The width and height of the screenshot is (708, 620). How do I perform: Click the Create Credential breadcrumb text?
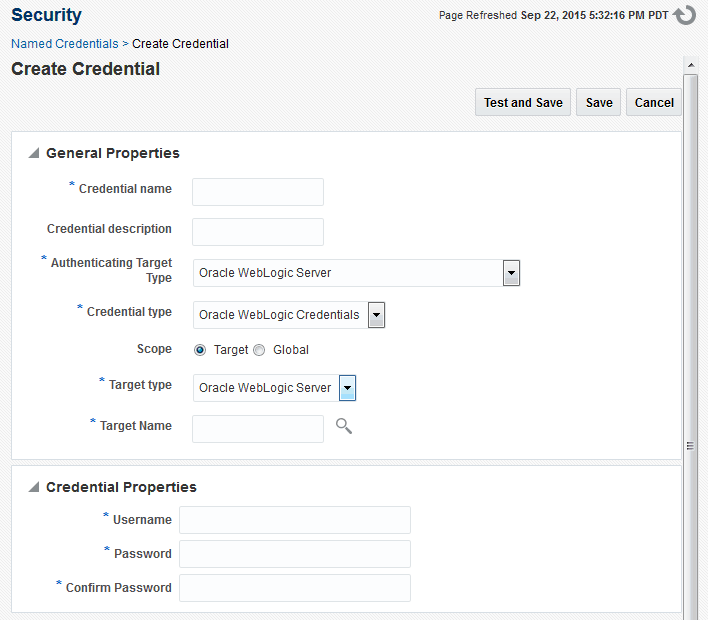click(180, 44)
